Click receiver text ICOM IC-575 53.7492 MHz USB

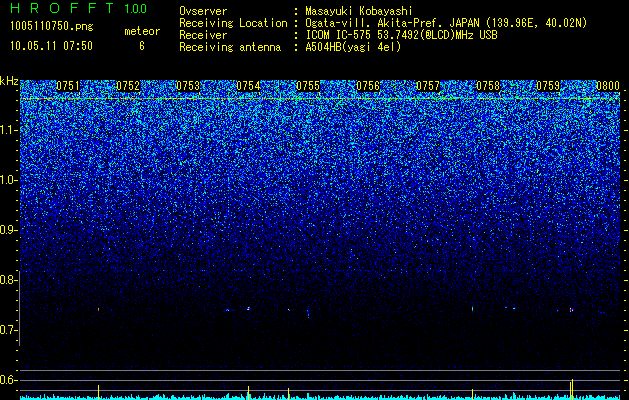[402, 35]
